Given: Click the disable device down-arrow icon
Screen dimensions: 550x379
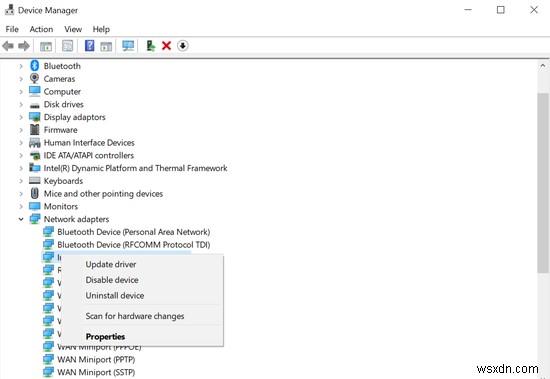Looking at the screenshot, I should [182, 46].
